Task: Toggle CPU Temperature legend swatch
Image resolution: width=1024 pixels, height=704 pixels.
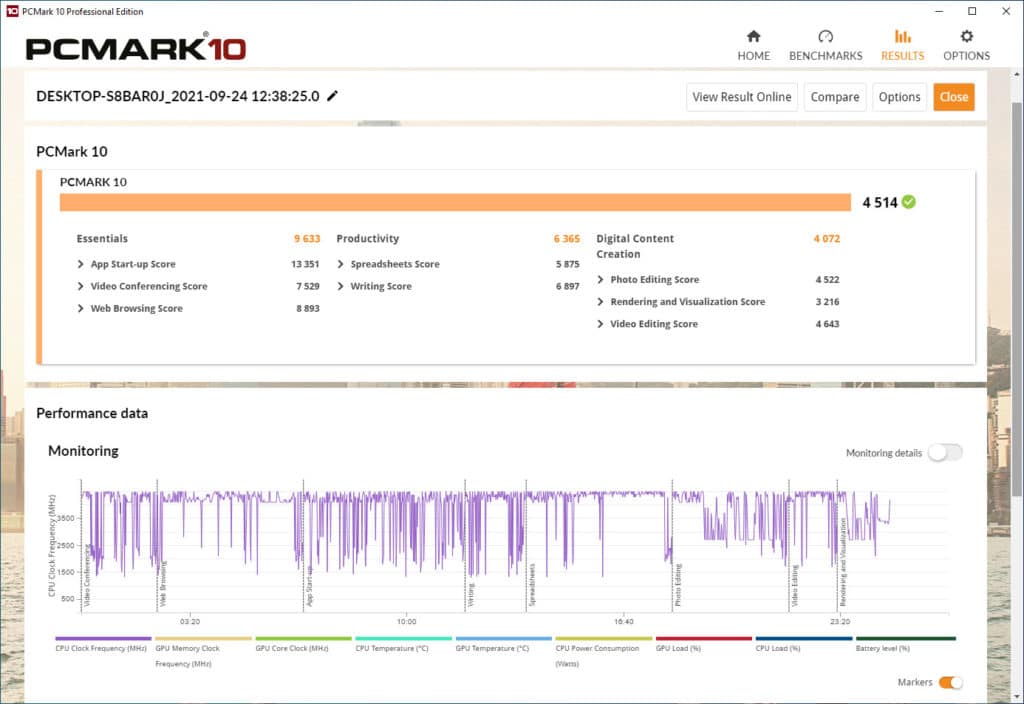Action: pyautogui.click(x=404, y=638)
